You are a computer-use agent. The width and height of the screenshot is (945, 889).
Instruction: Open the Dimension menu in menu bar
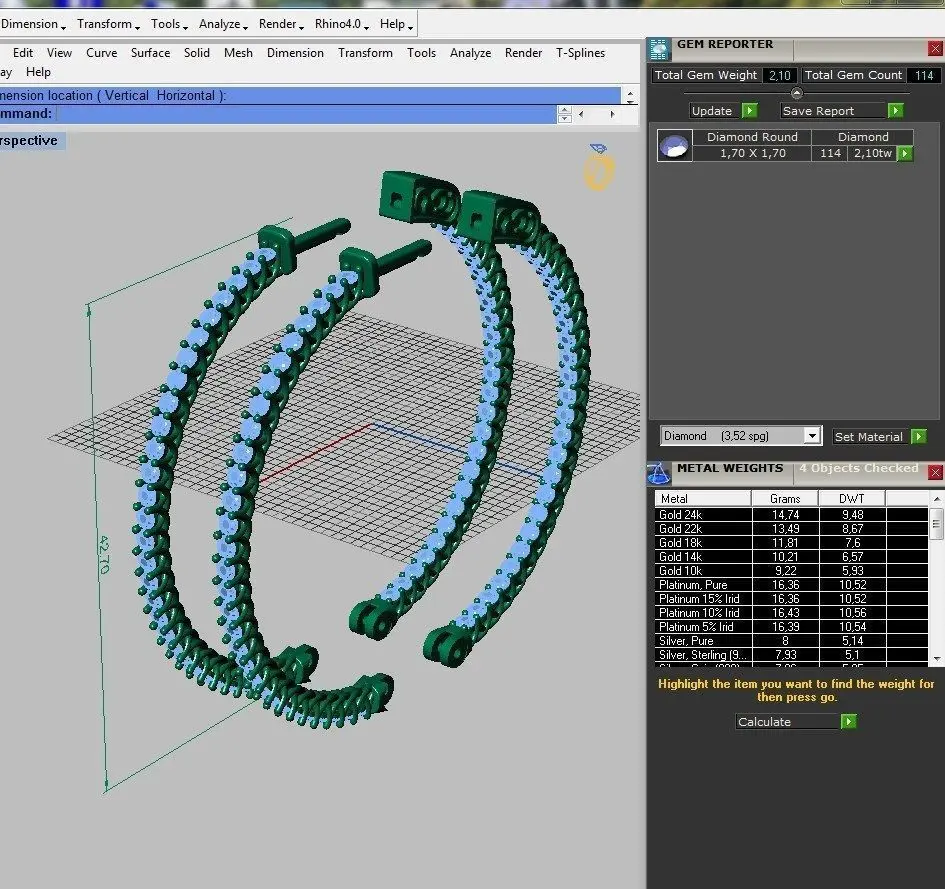pos(295,53)
